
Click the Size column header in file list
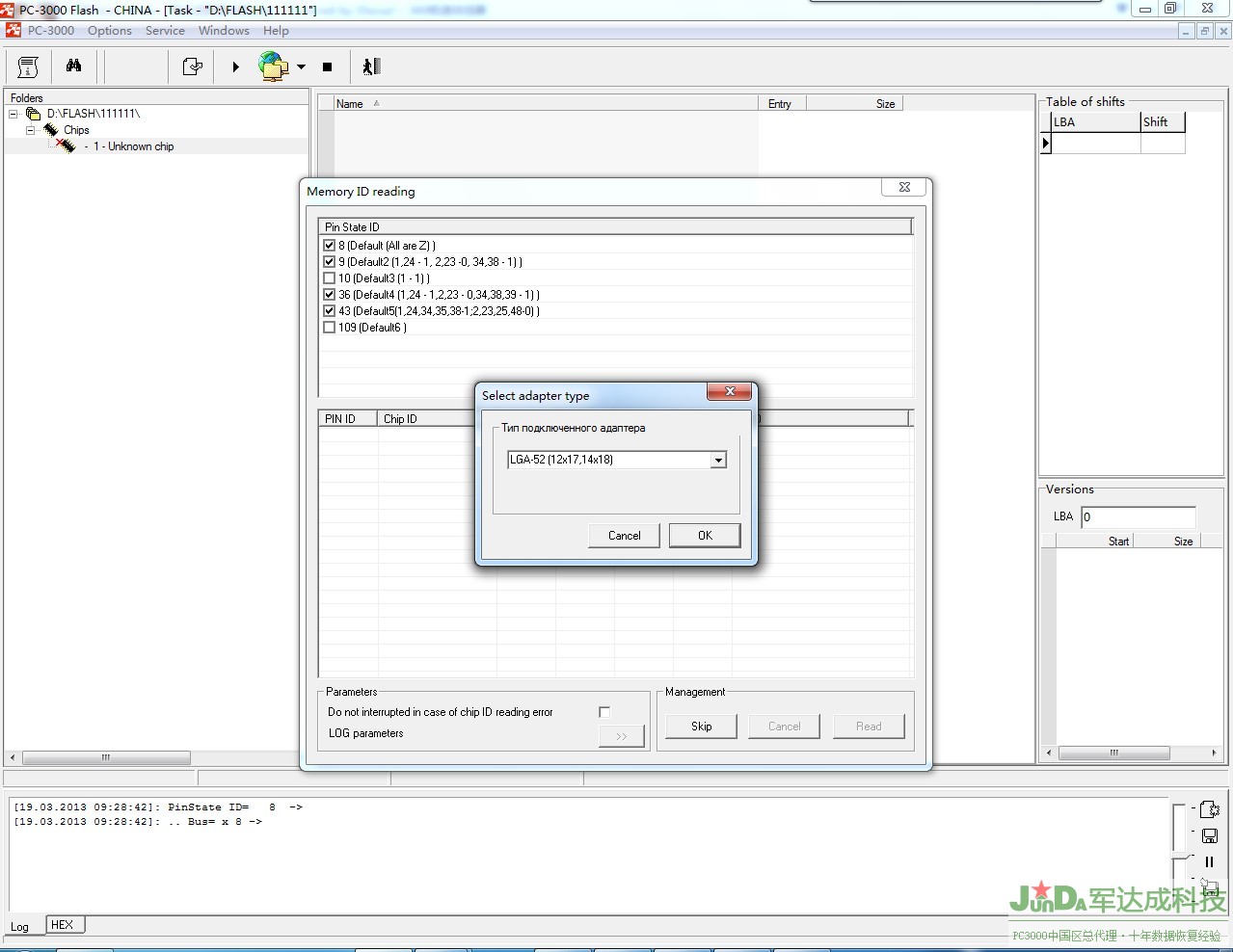(x=854, y=104)
